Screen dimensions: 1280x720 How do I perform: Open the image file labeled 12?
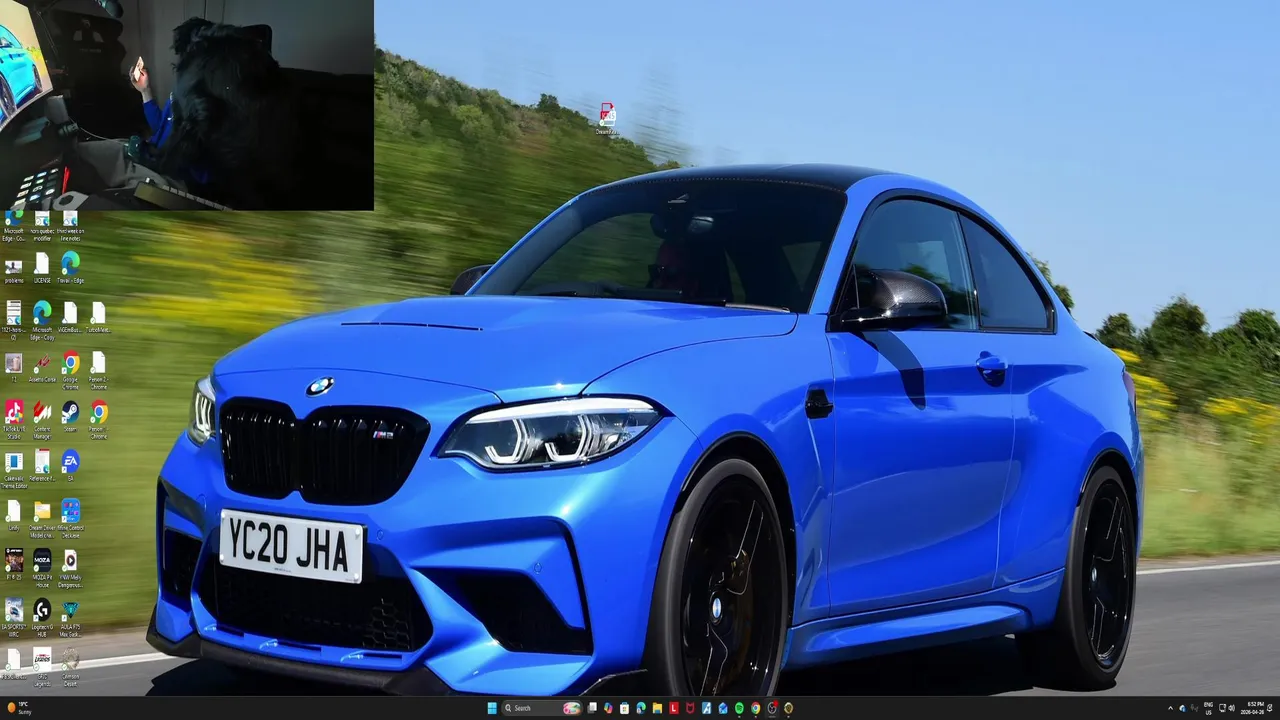[x=14, y=367]
